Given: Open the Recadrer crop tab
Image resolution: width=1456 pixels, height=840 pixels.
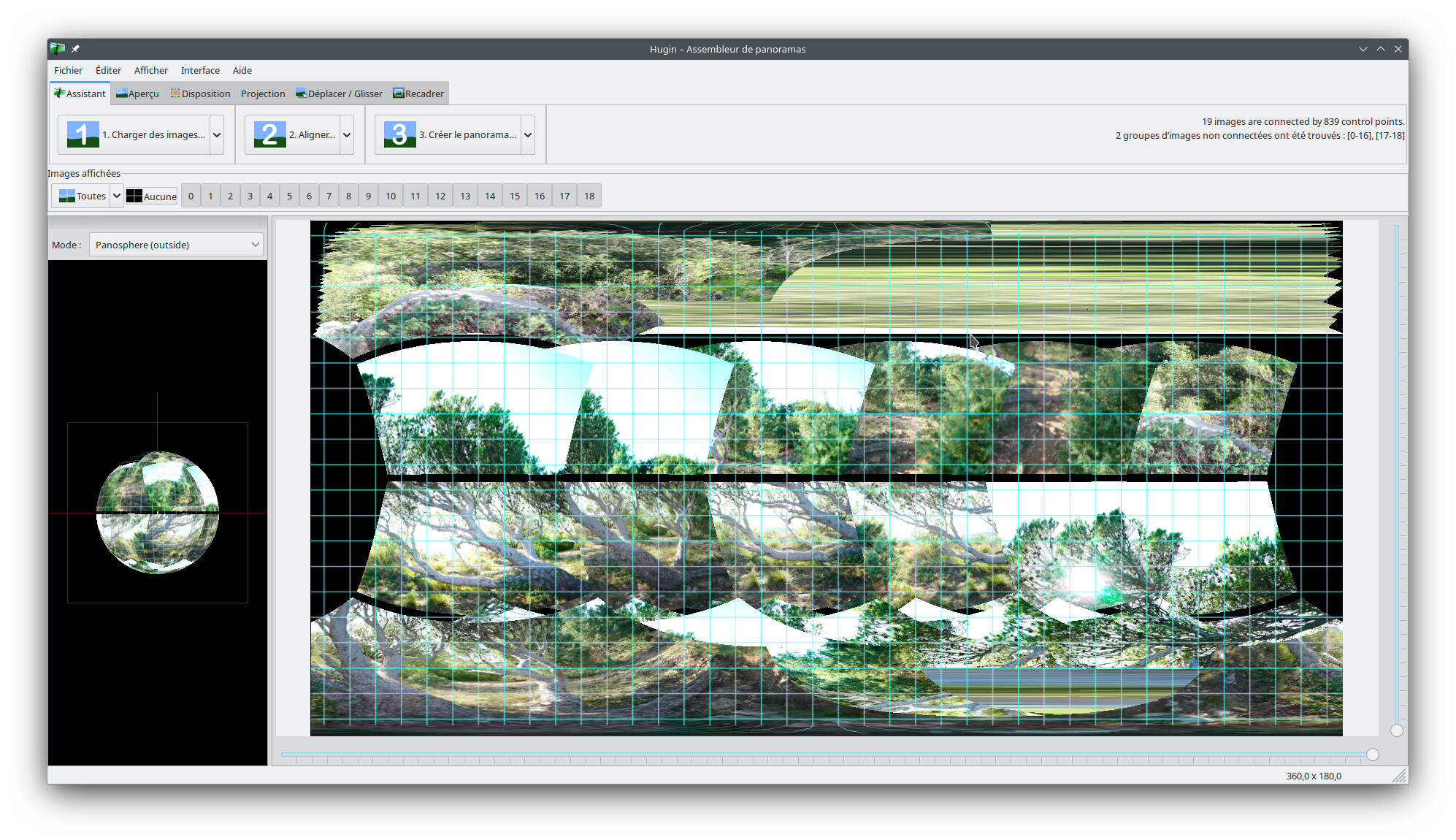Looking at the screenshot, I should [x=418, y=93].
